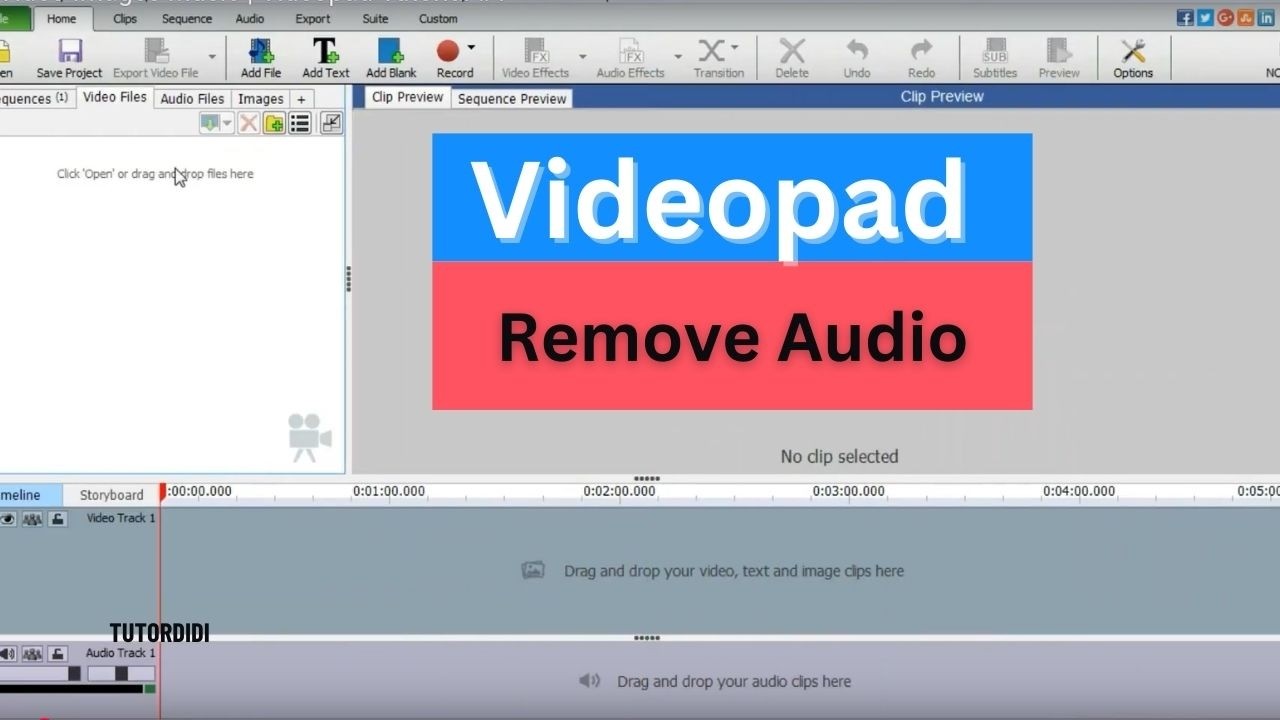Click the Add Text icon
The image size is (1280, 720).
click(326, 52)
